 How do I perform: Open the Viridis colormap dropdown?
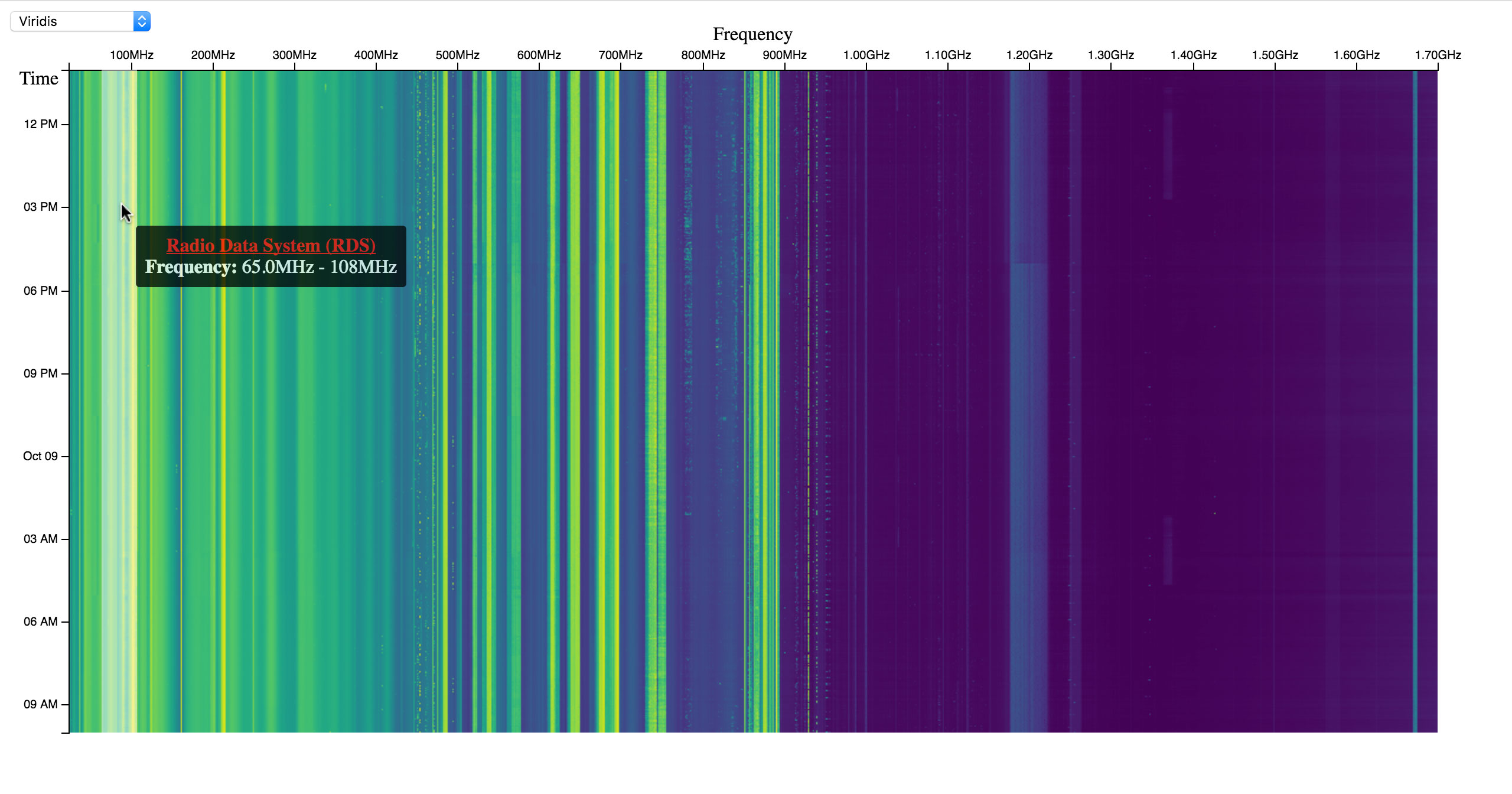tap(73, 21)
